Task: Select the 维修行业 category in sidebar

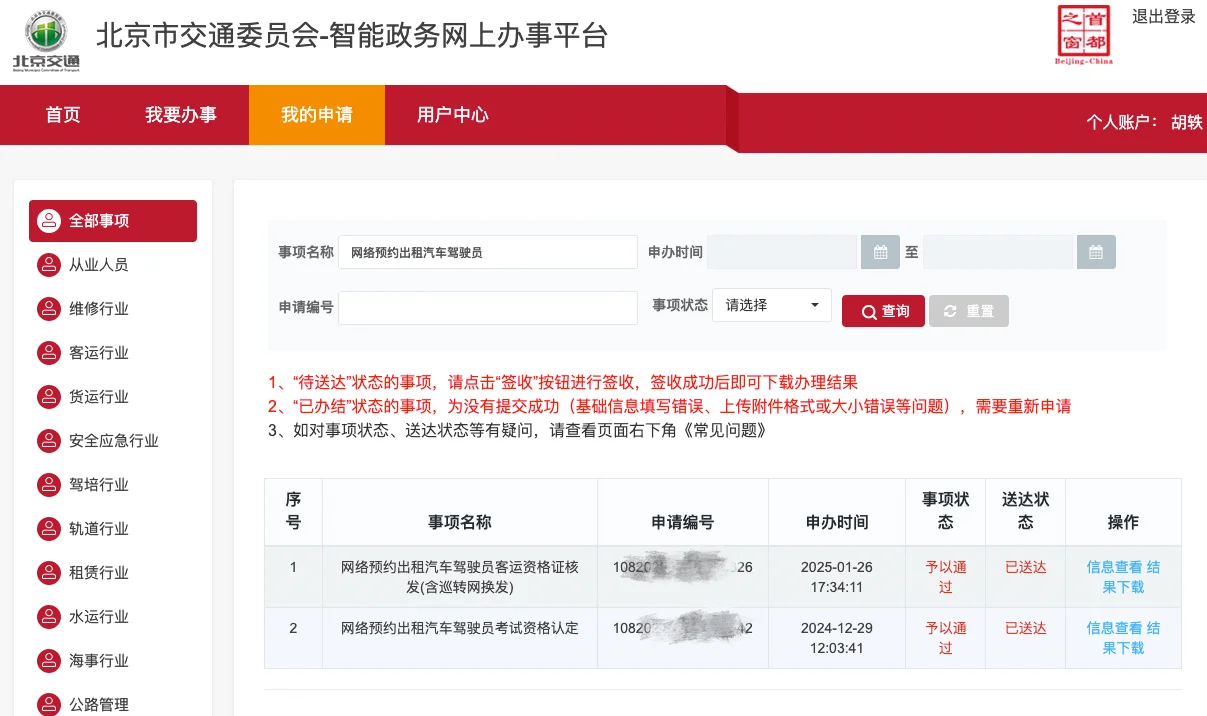Action: click(x=100, y=309)
